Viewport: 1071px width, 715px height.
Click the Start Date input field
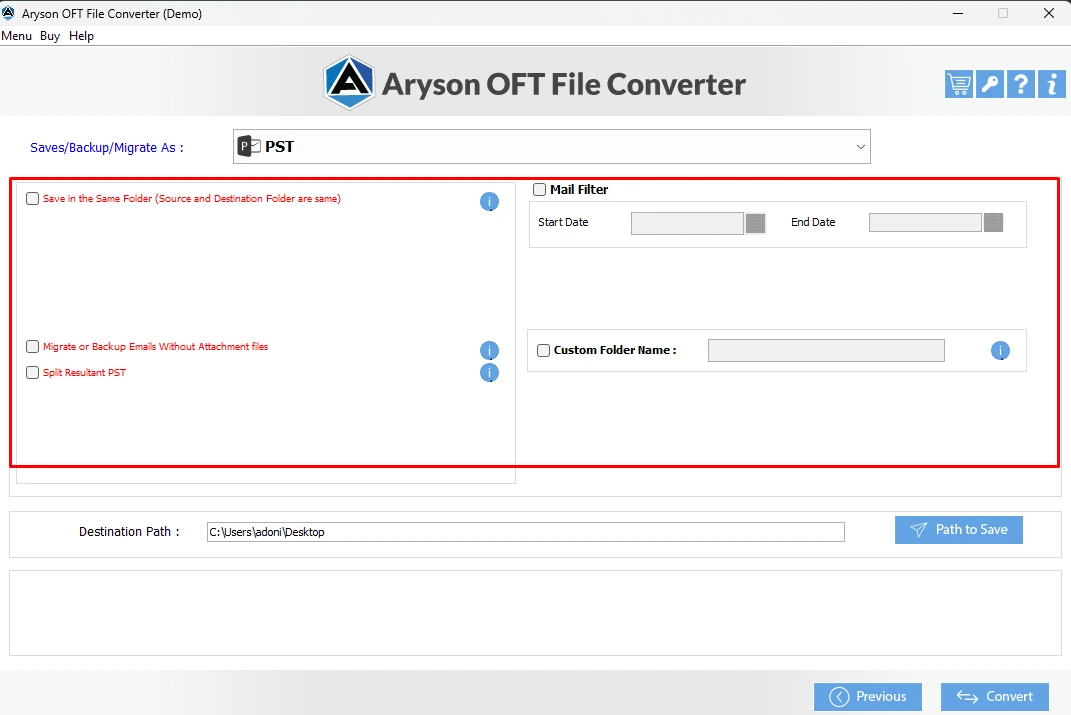[687, 223]
